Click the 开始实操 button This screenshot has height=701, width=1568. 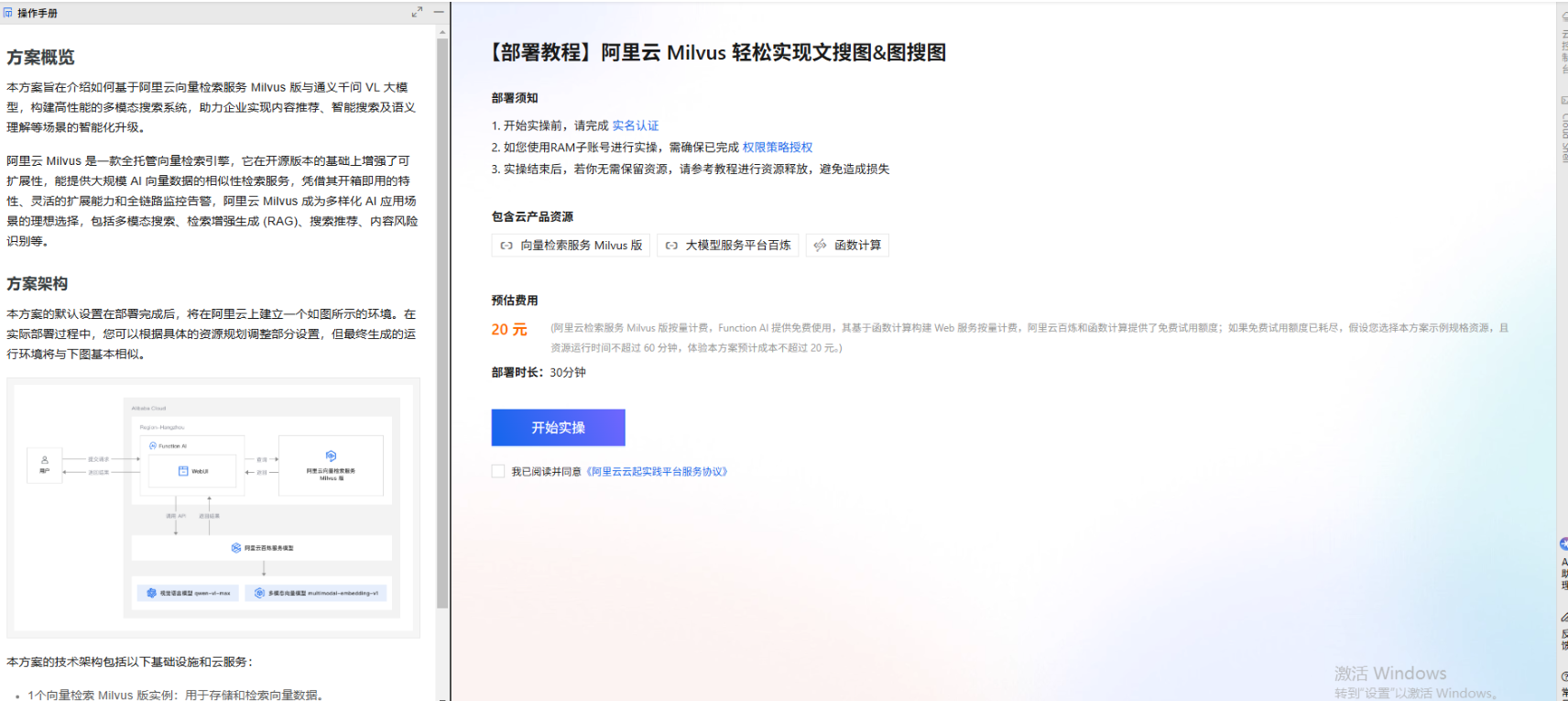pos(558,428)
